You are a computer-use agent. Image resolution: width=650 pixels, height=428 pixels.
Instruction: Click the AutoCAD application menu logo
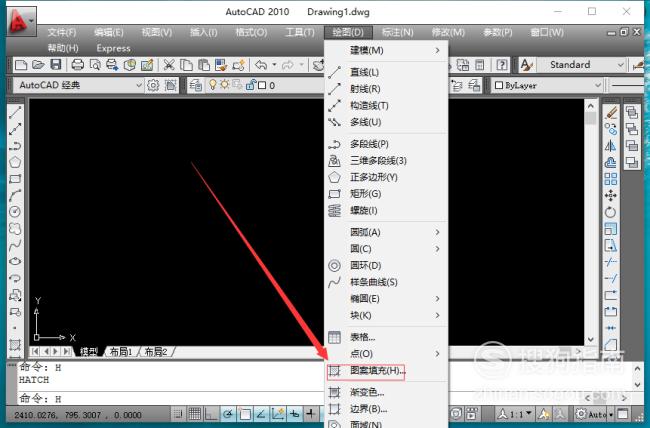pos(21,21)
